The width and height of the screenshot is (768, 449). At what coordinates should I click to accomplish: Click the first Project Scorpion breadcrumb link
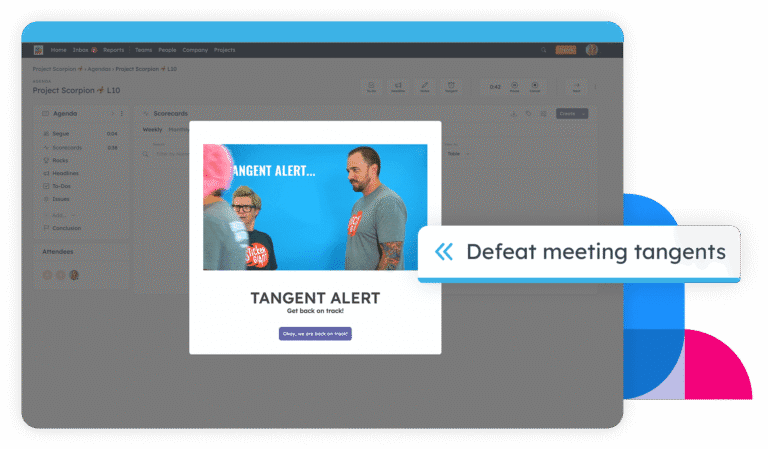pyautogui.click(x=57, y=69)
